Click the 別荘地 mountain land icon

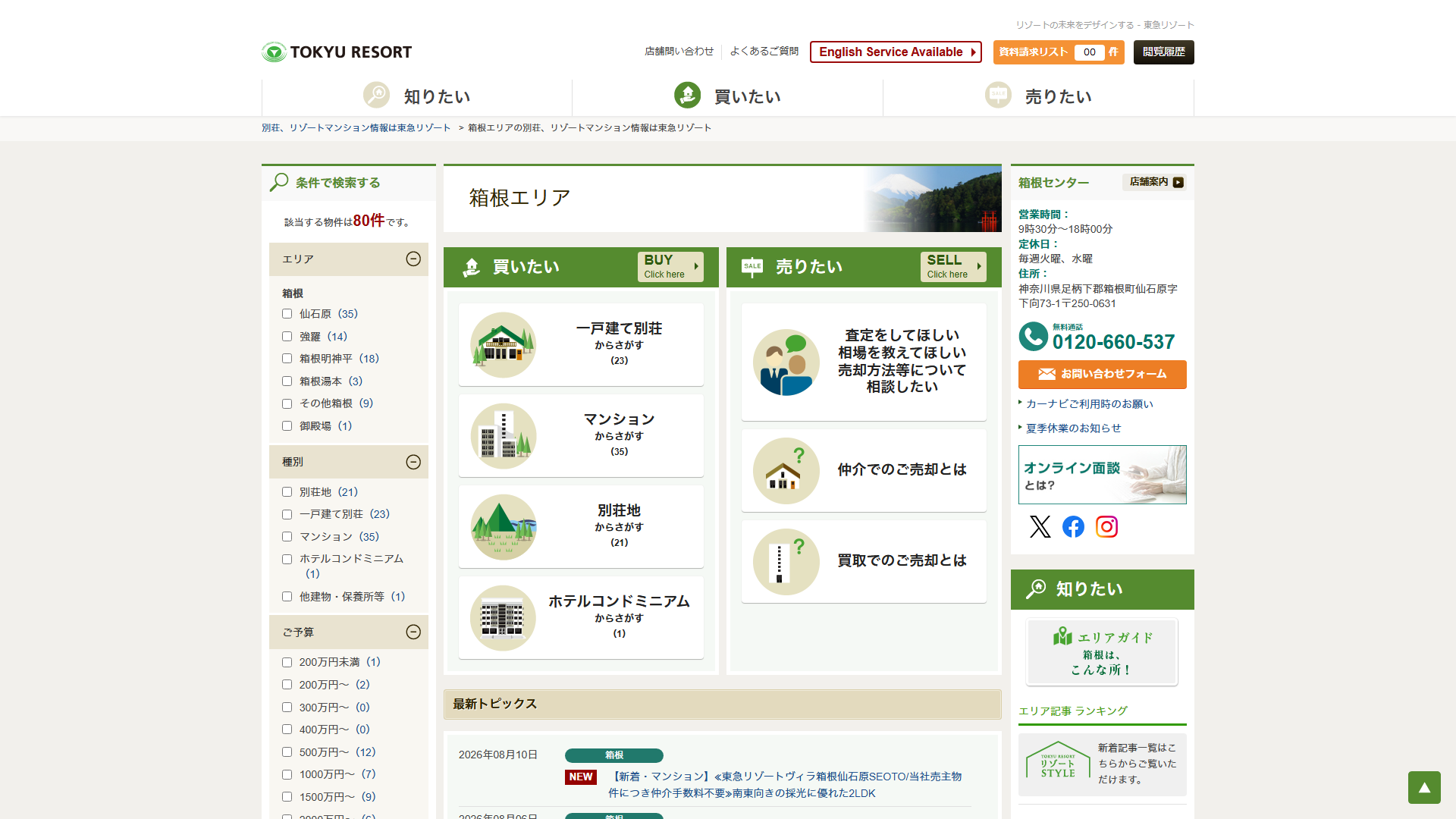point(503,527)
